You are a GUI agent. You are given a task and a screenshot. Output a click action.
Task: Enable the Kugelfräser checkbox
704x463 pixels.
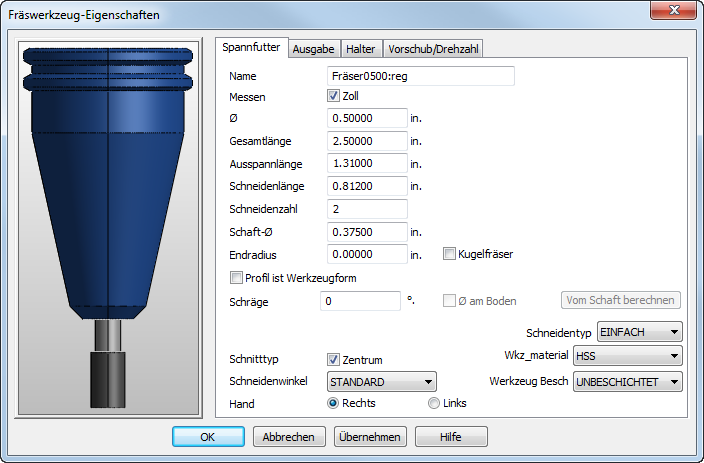tap(449, 254)
